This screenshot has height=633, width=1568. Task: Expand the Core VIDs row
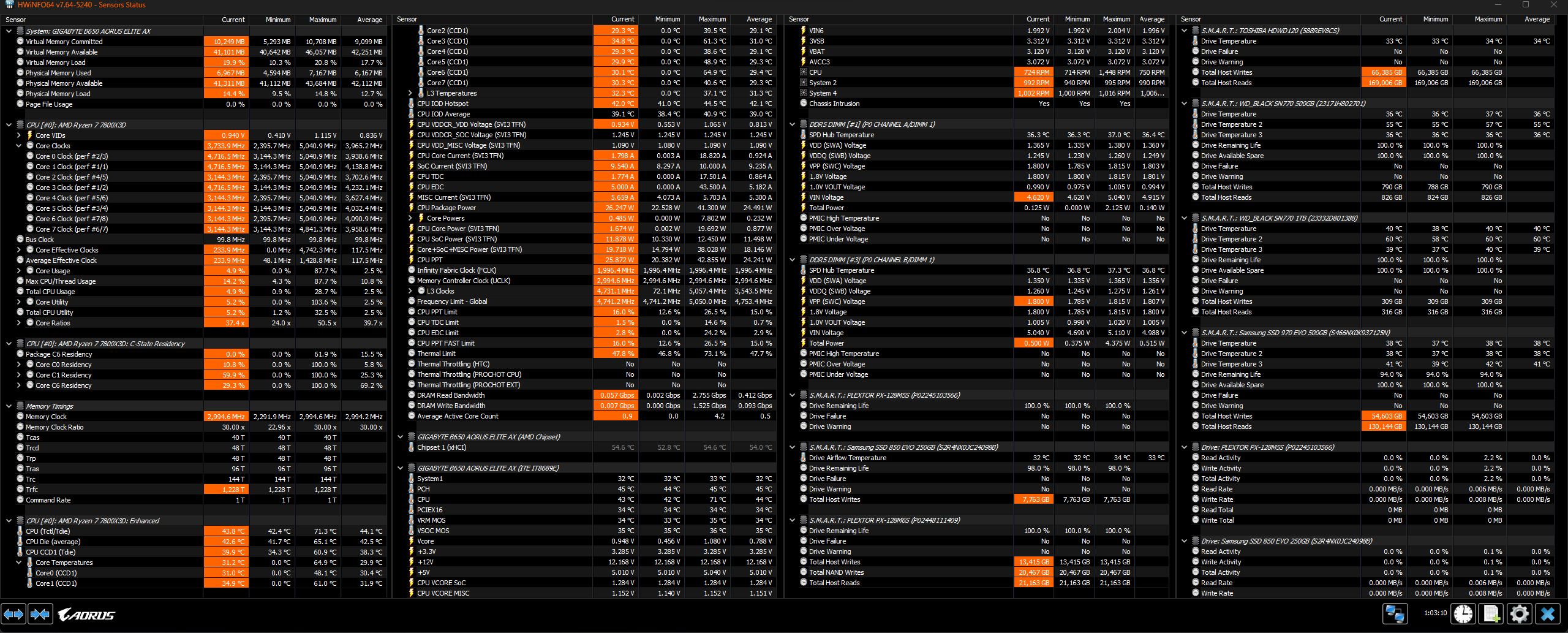click(18, 135)
